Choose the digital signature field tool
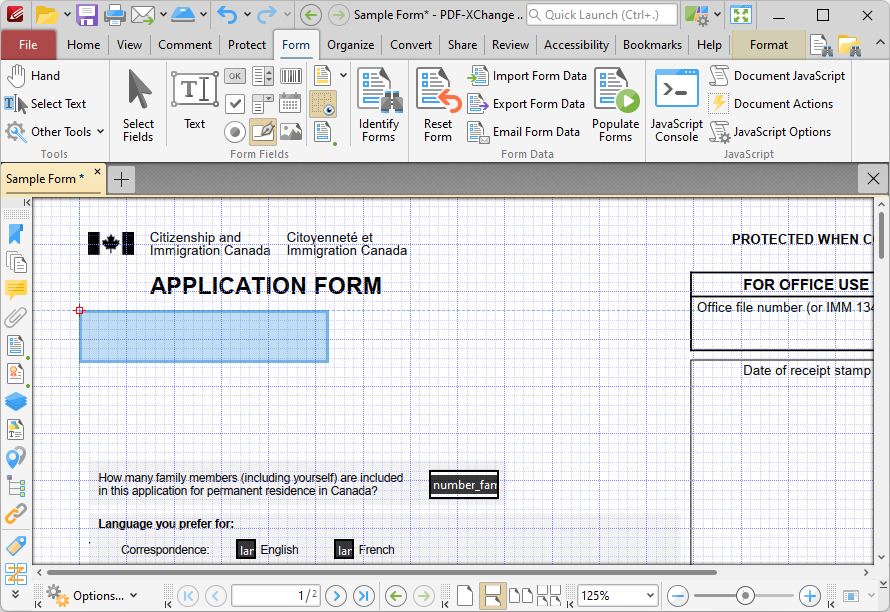Viewport: 890px width, 612px height. pos(263,131)
